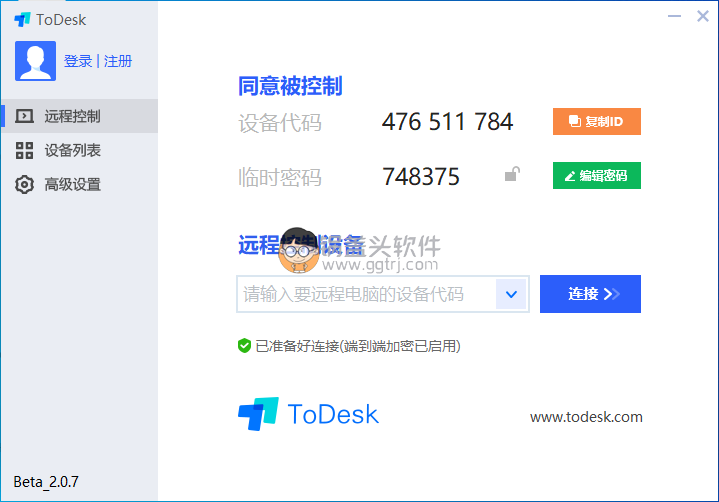Image resolution: width=719 pixels, height=502 pixels.
Task: Click the 同意被控制 heading
Action: [x=290, y=86]
